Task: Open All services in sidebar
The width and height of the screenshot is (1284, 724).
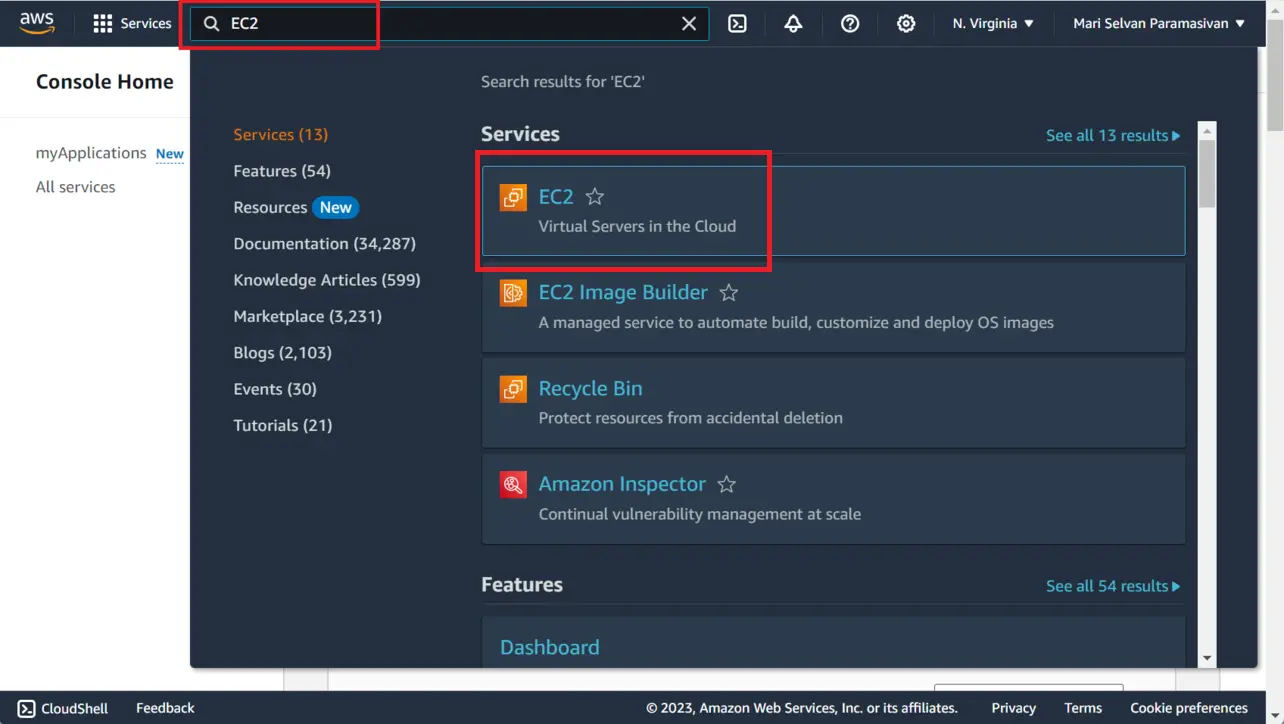Action: pos(75,187)
